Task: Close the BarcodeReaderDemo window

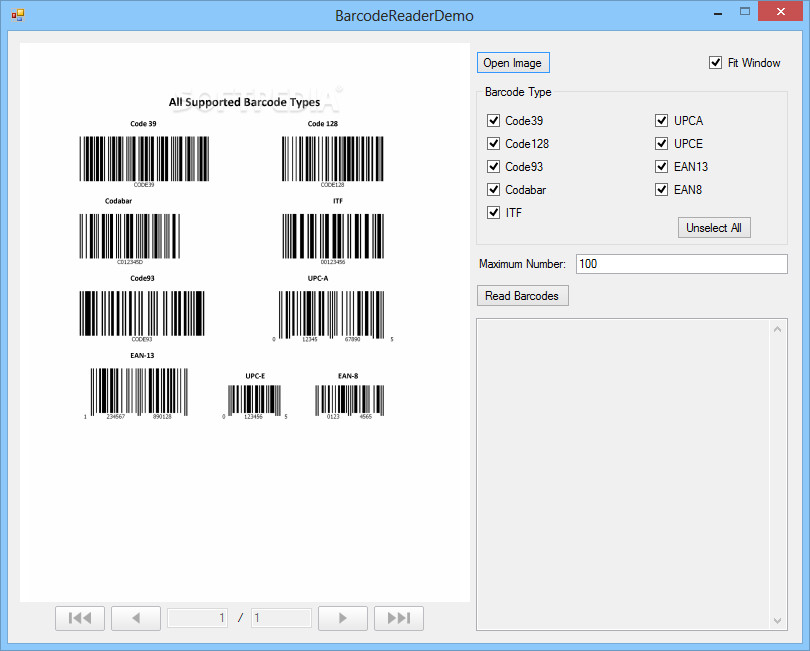Action: click(781, 11)
